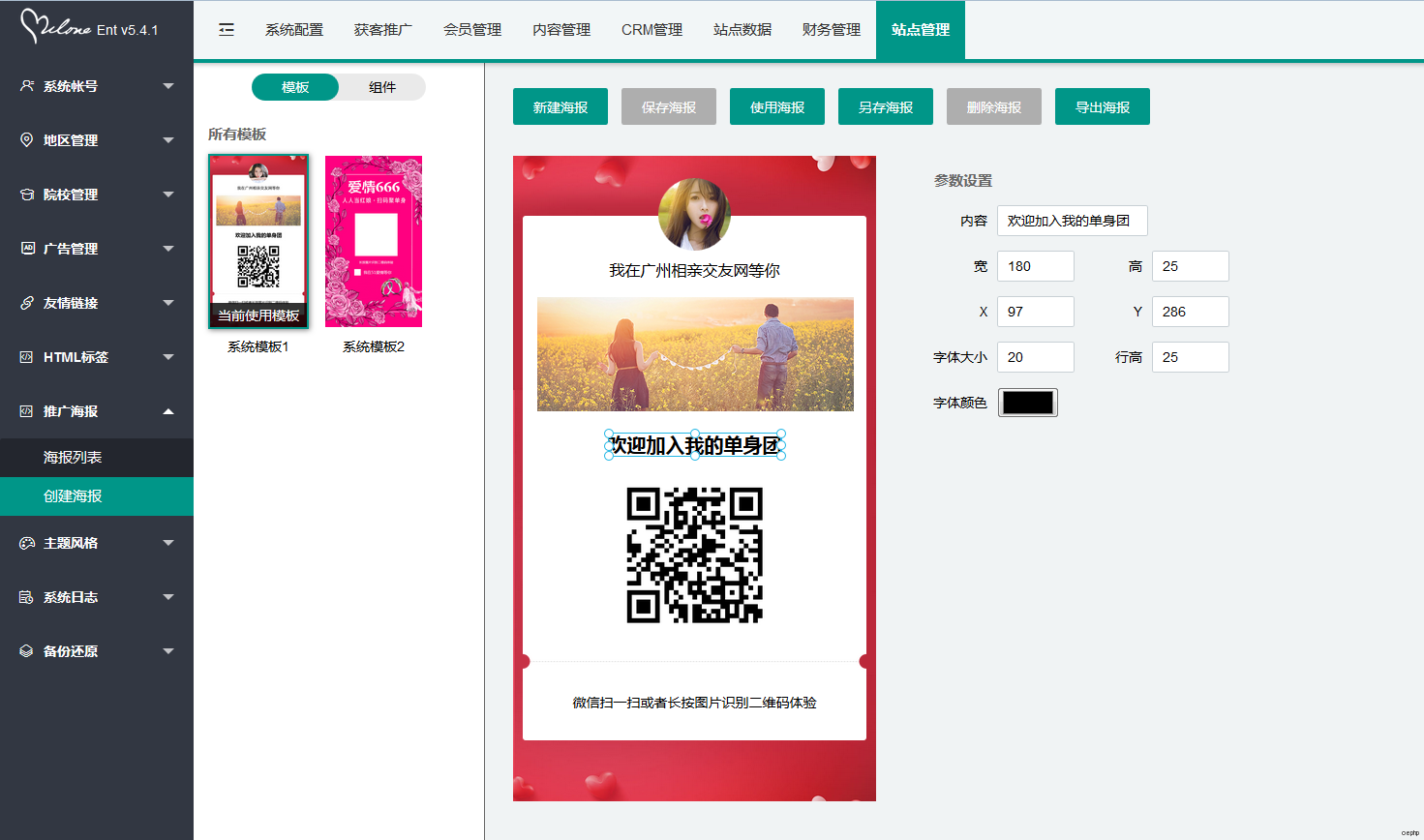Select the 系统模板1 thumbnail

[258, 241]
